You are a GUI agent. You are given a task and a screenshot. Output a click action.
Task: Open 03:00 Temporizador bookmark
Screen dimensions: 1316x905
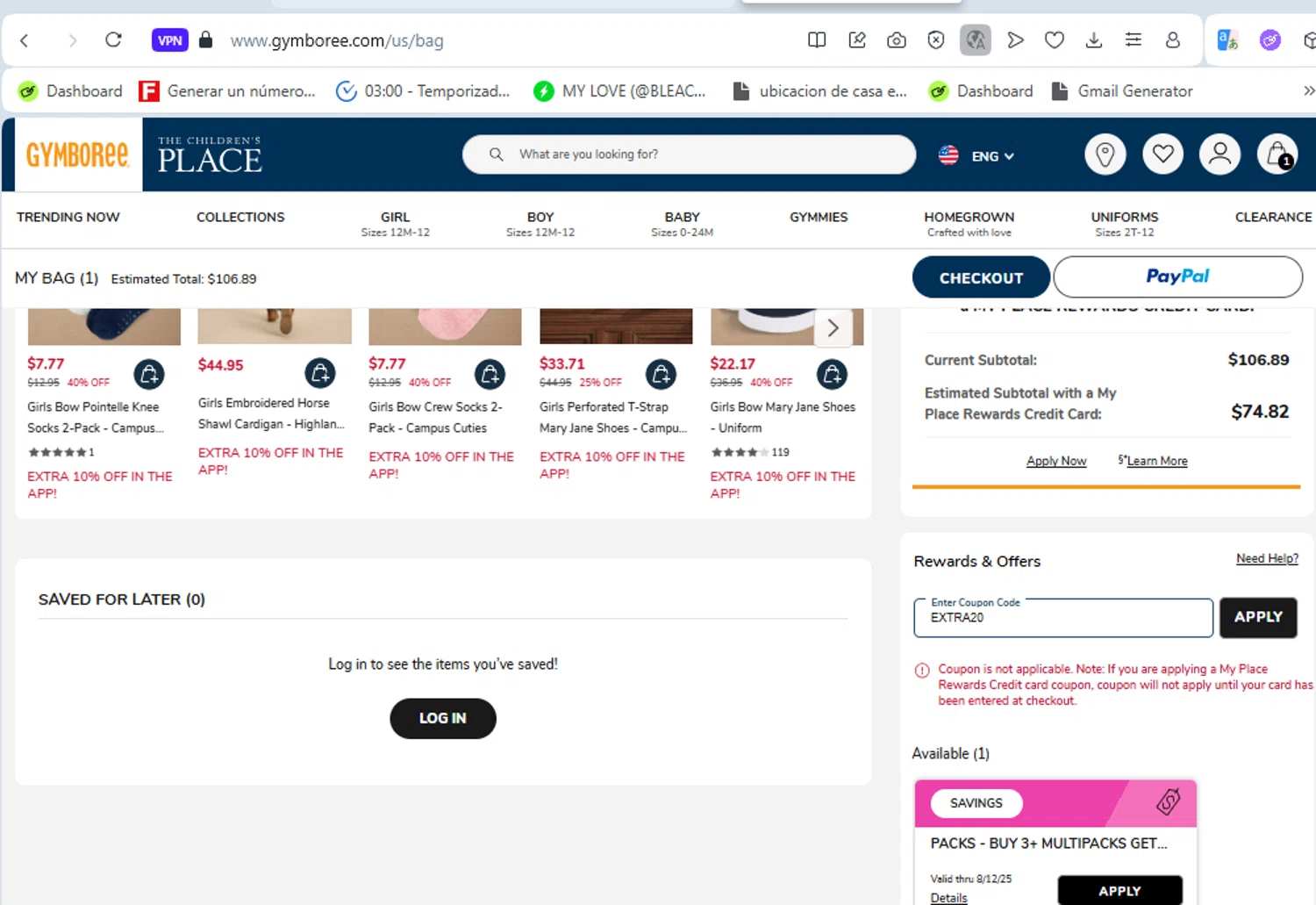coord(423,91)
